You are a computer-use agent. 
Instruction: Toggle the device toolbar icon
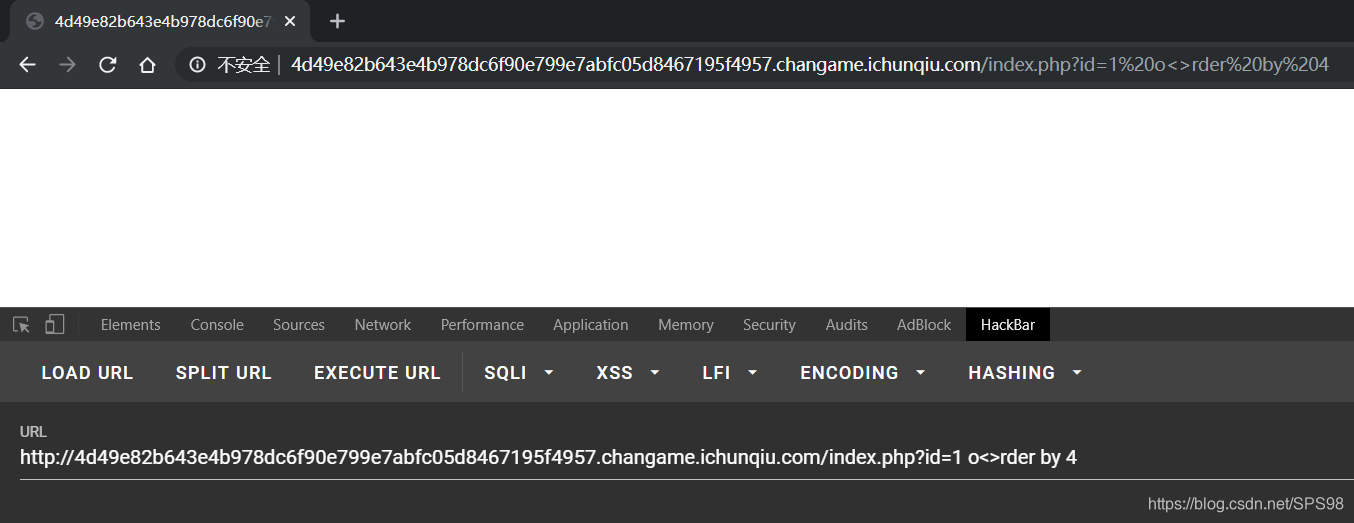(x=55, y=325)
